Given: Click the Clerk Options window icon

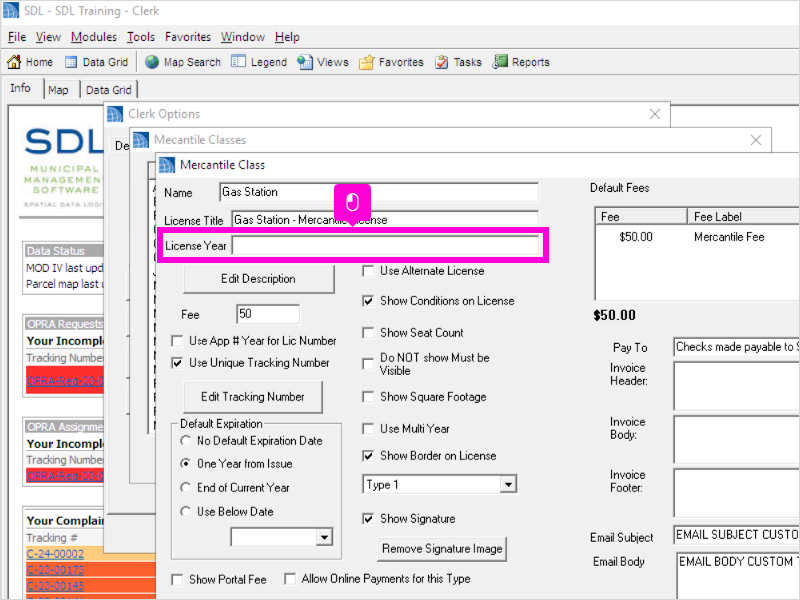Looking at the screenshot, I should click(x=115, y=114).
